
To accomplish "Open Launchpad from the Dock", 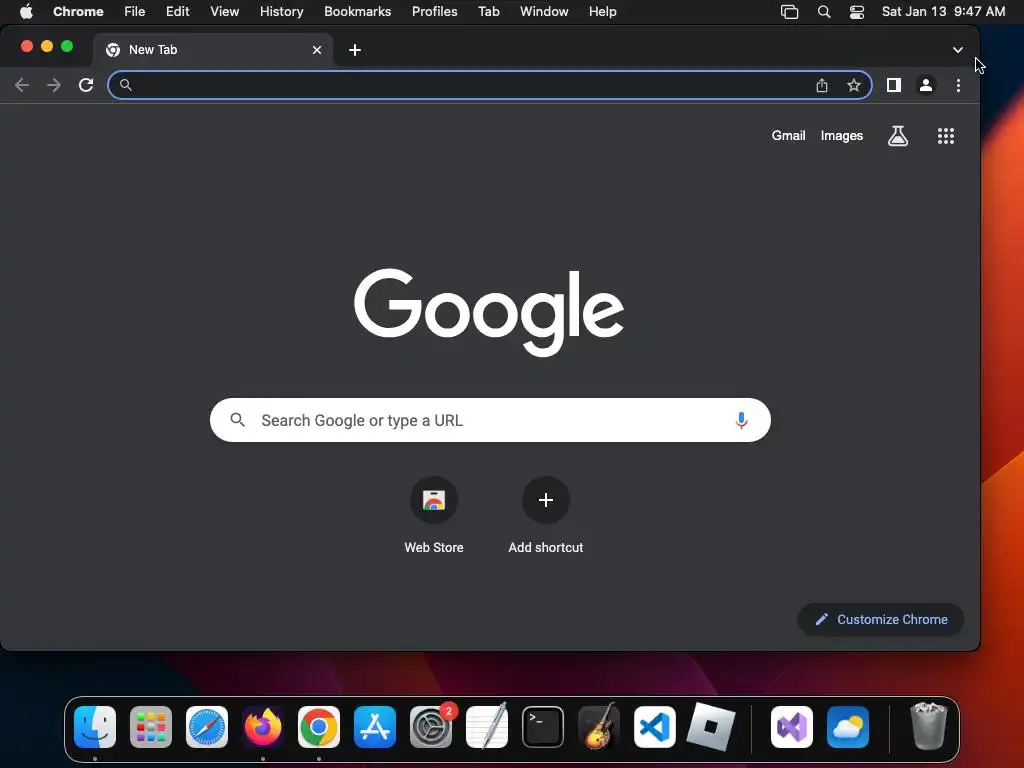I will [x=151, y=727].
